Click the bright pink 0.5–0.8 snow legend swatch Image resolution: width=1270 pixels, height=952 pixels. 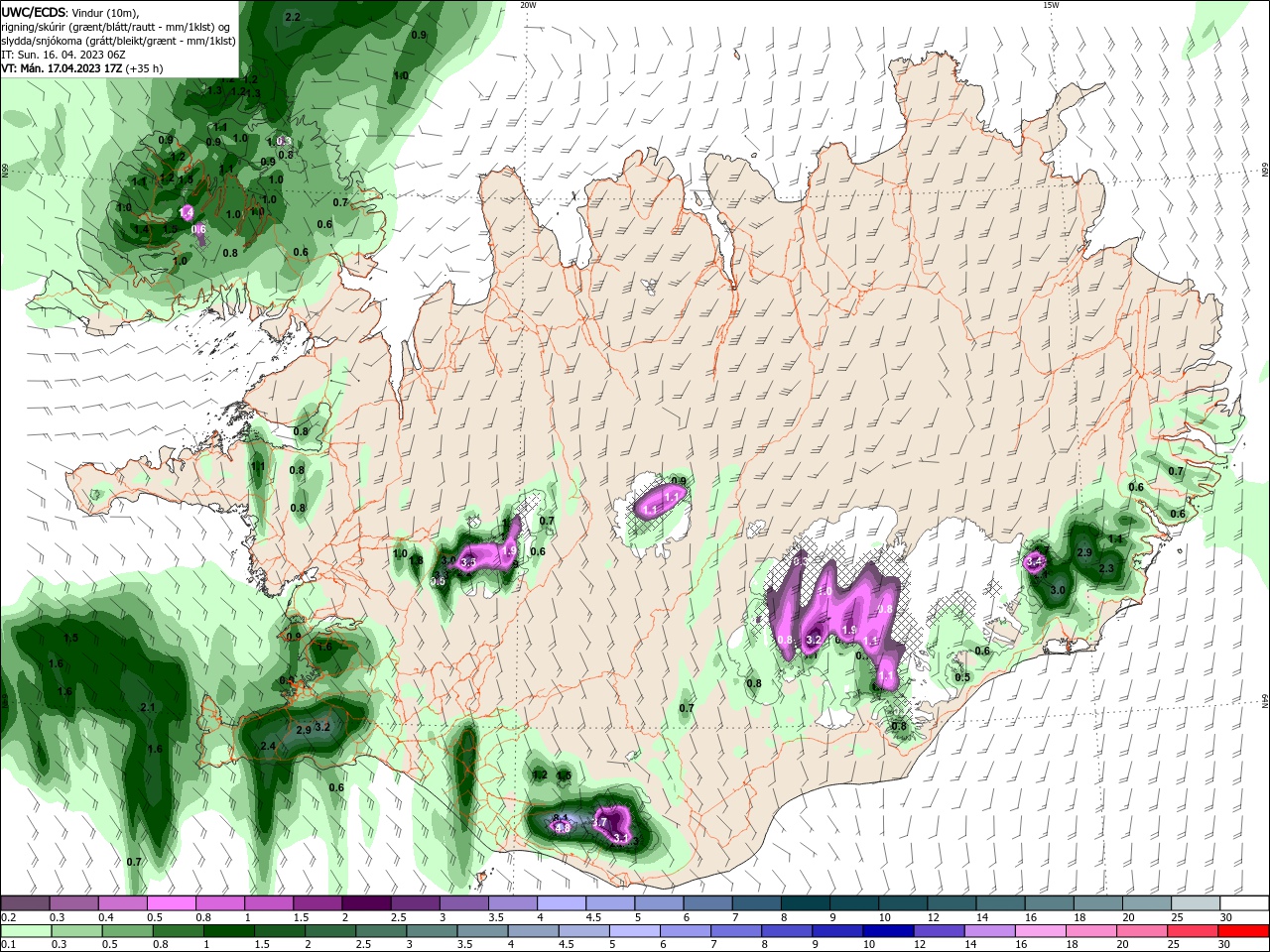coord(172,903)
